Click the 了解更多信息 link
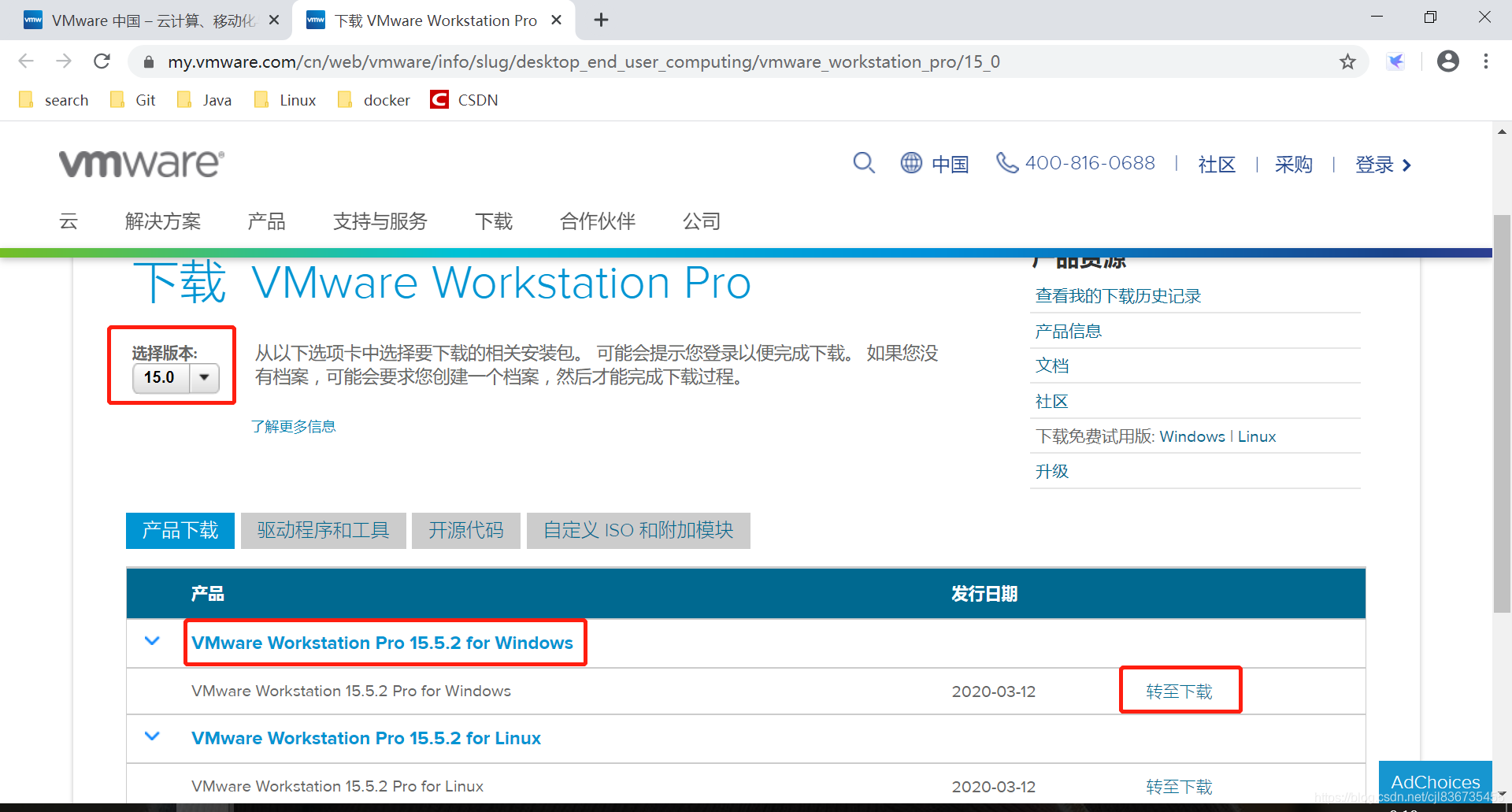This screenshot has height=812, width=1512. coord(293,426)
